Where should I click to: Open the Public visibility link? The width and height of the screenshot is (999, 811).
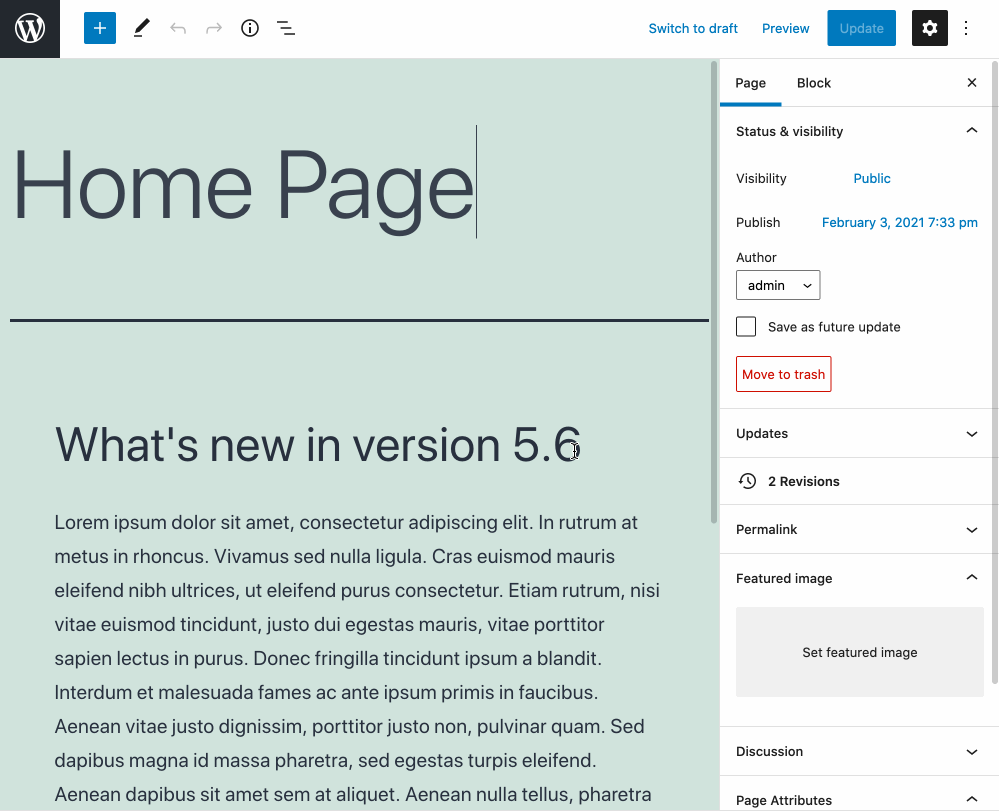tap(872, 178)
